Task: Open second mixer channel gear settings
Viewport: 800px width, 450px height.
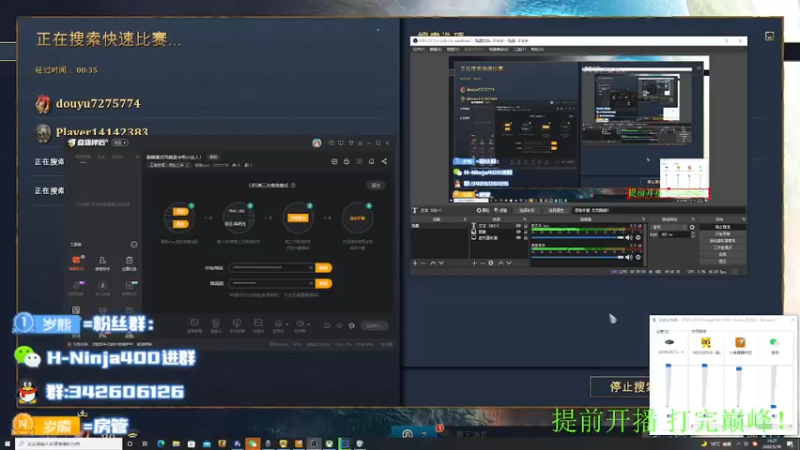Action: click(638, 257)
